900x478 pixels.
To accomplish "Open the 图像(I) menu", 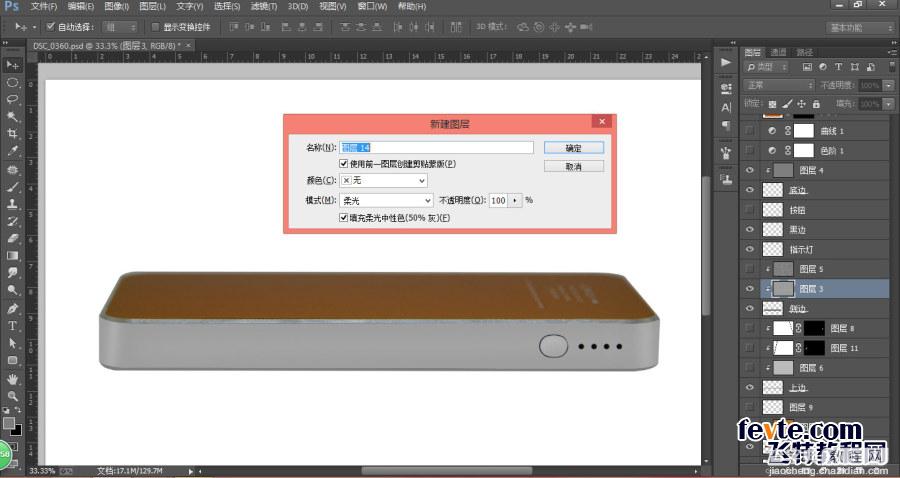I will [117, 7].
